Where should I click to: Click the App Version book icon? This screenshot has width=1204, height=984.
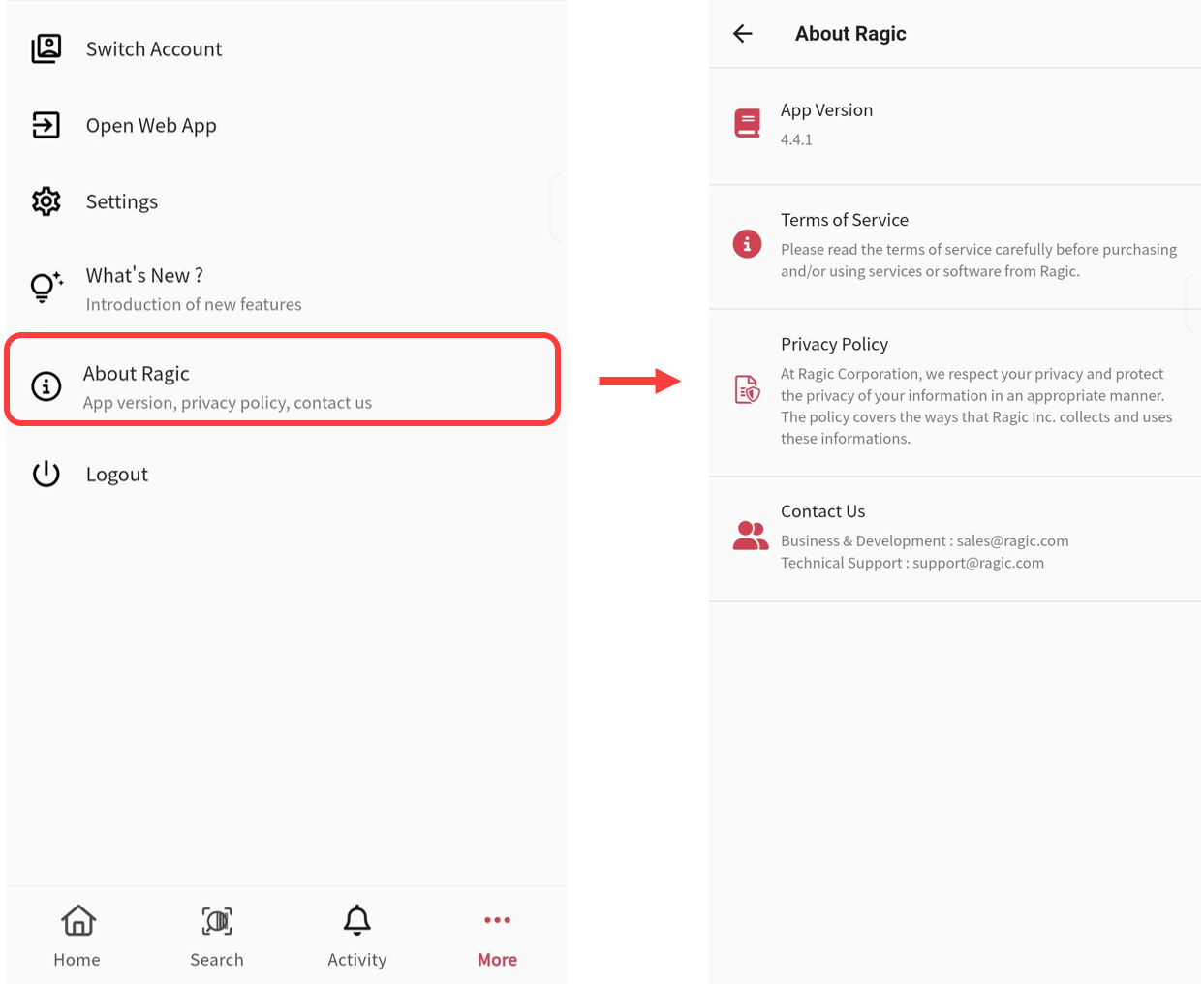(x=747, y=123)
